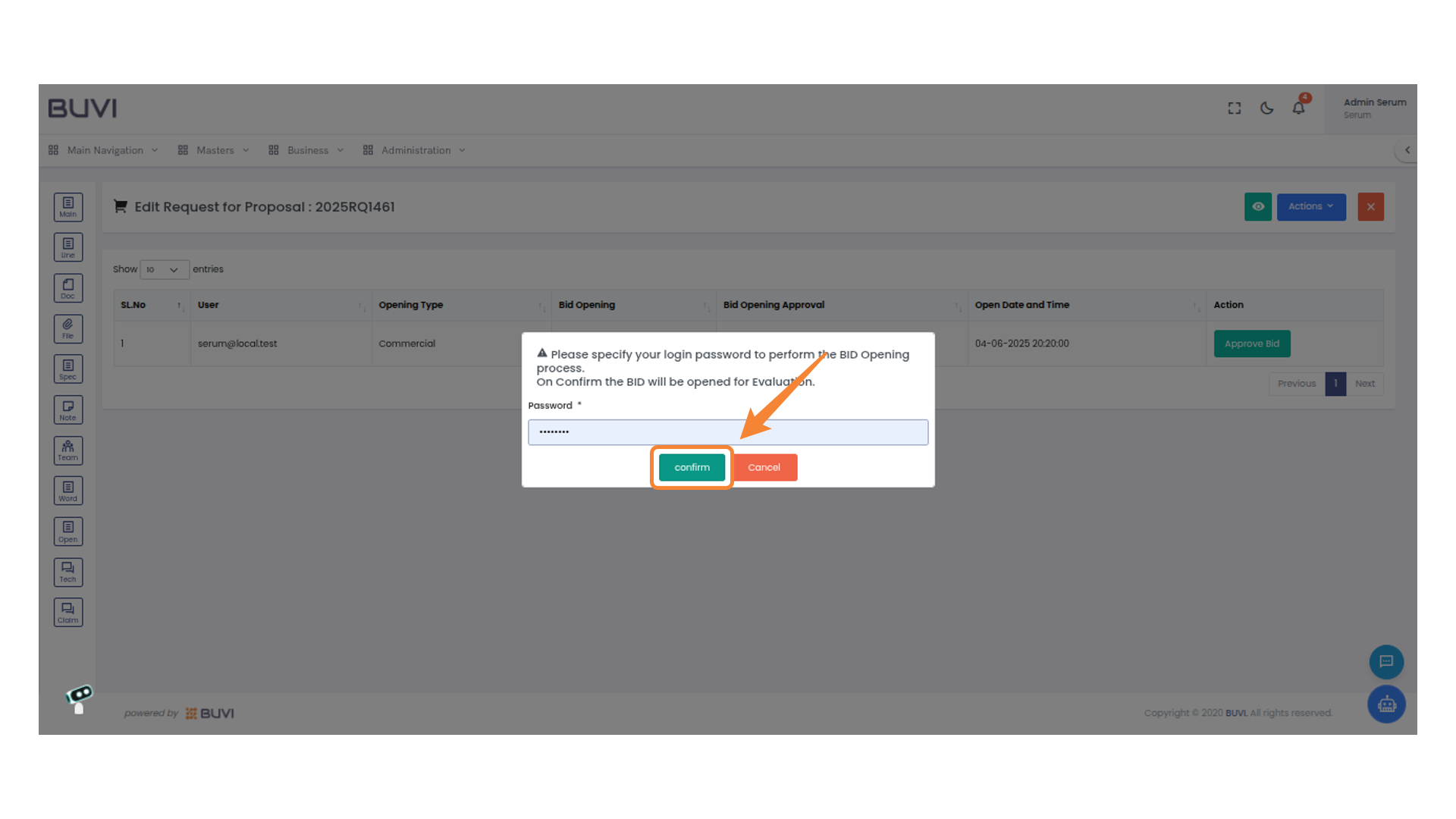Open the Claim sidebar icon

[x=68, y=613]
